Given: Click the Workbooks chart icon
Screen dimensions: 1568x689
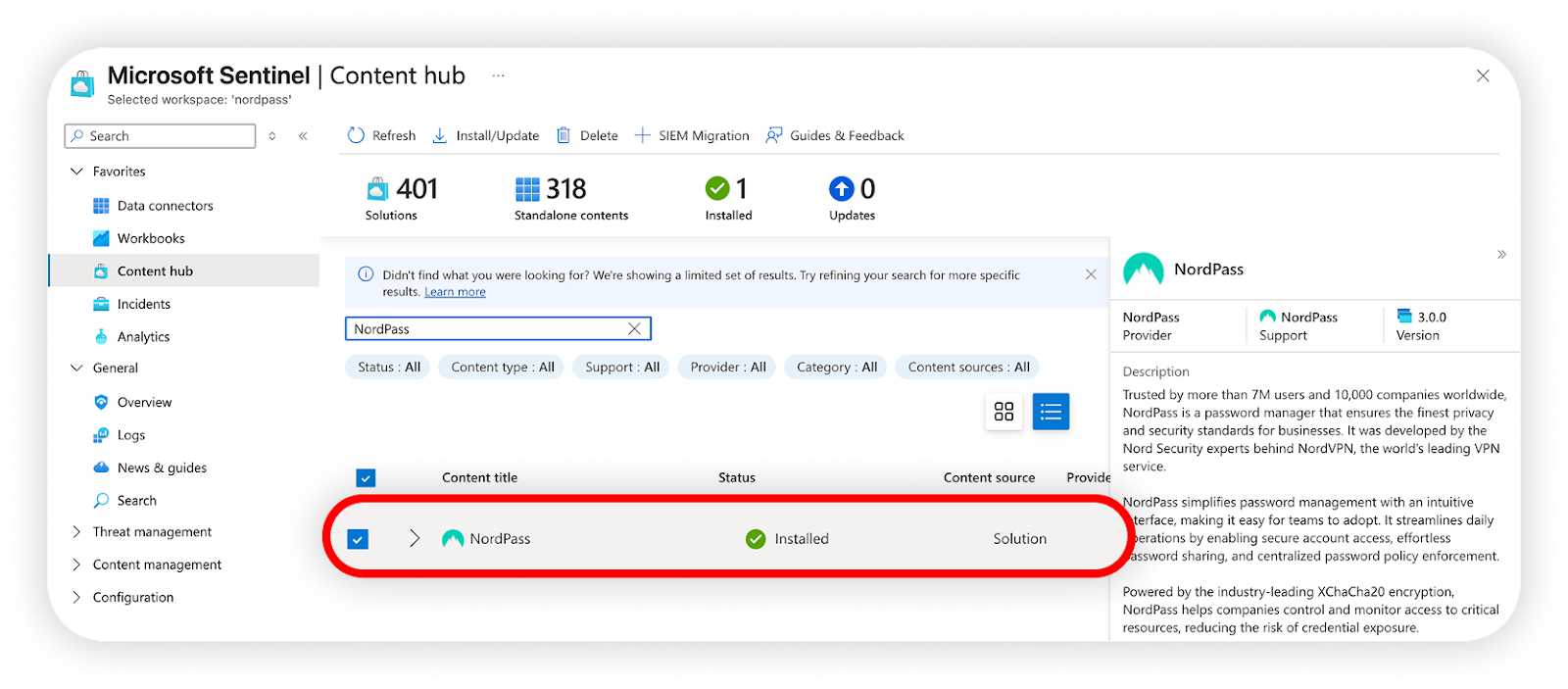Looking at the screenshot, I should point(101,238).
